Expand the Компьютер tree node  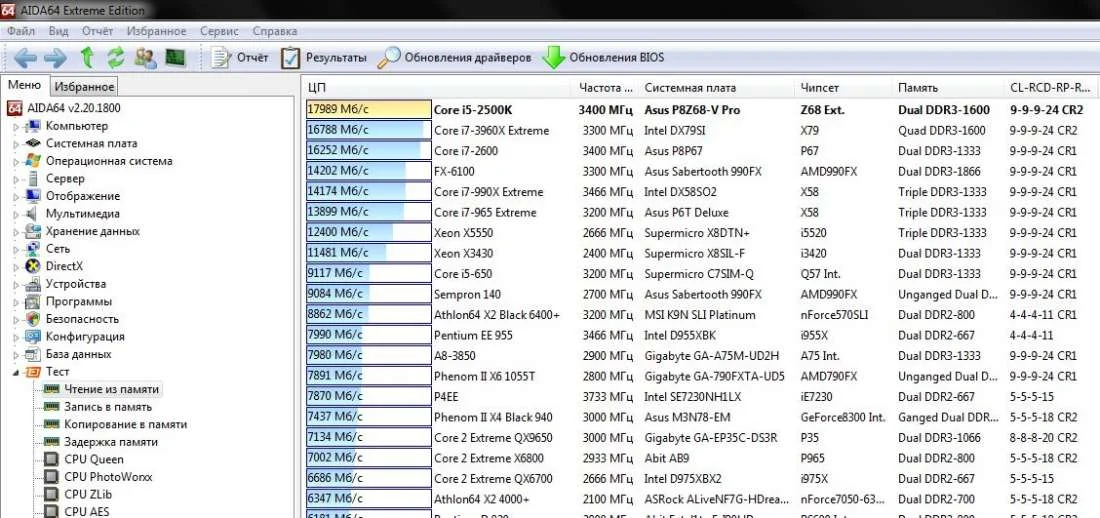[16, 126]
